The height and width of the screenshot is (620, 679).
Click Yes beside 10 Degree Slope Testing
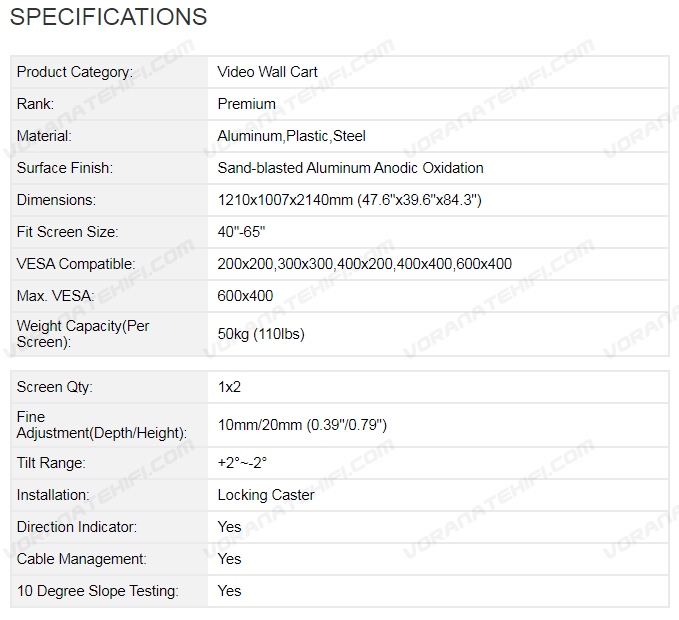[x=229, y=591]
